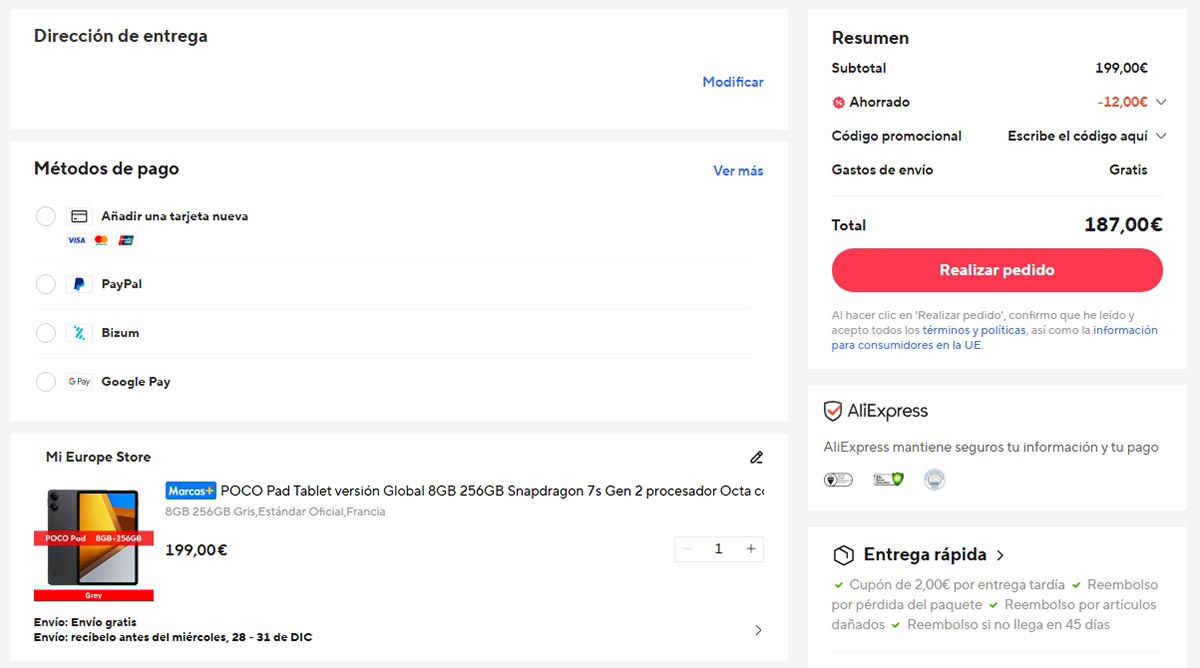Screen dimensions: 1200x668
Task: Select the Añadir una tarjeta nueva radio button
Action: coord(46,216)
